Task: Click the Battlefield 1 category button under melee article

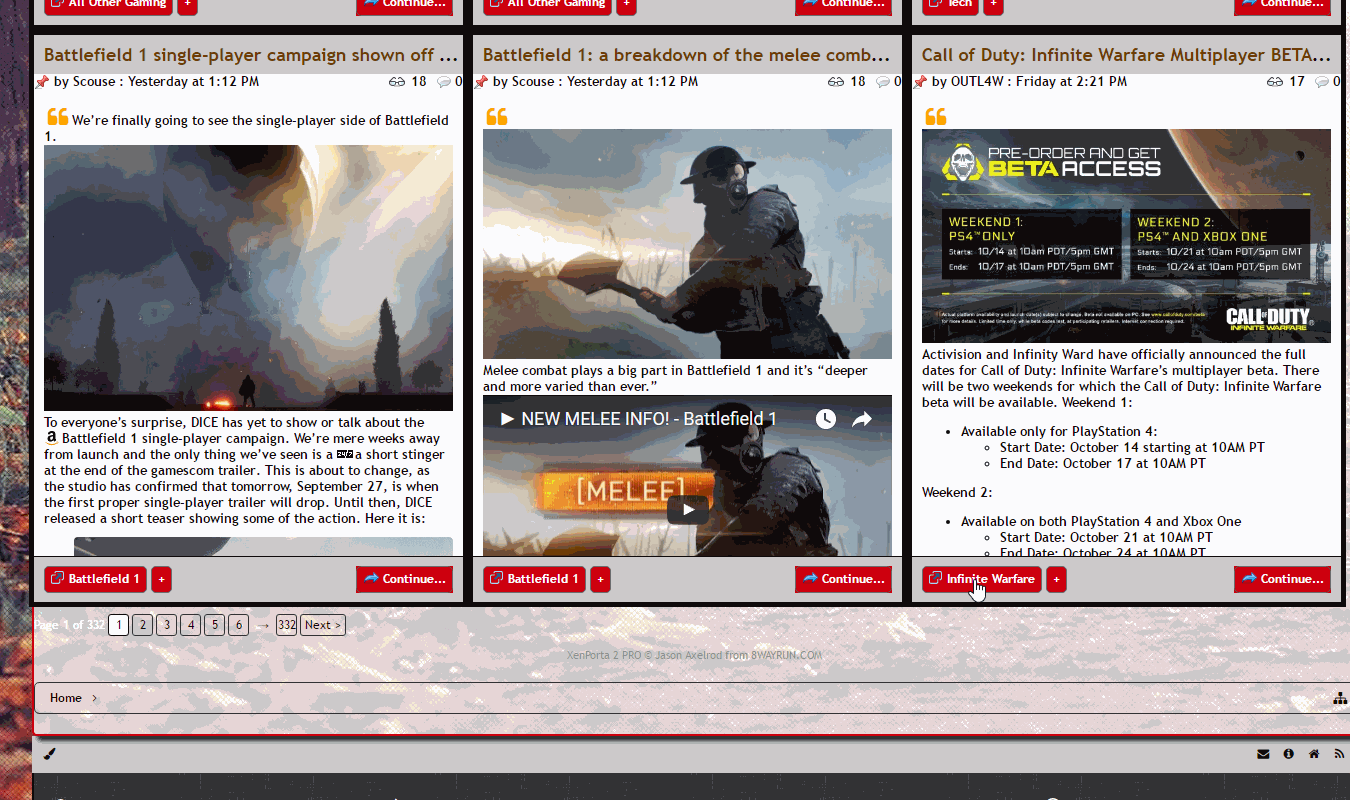Action: click(x=534, y=579)
